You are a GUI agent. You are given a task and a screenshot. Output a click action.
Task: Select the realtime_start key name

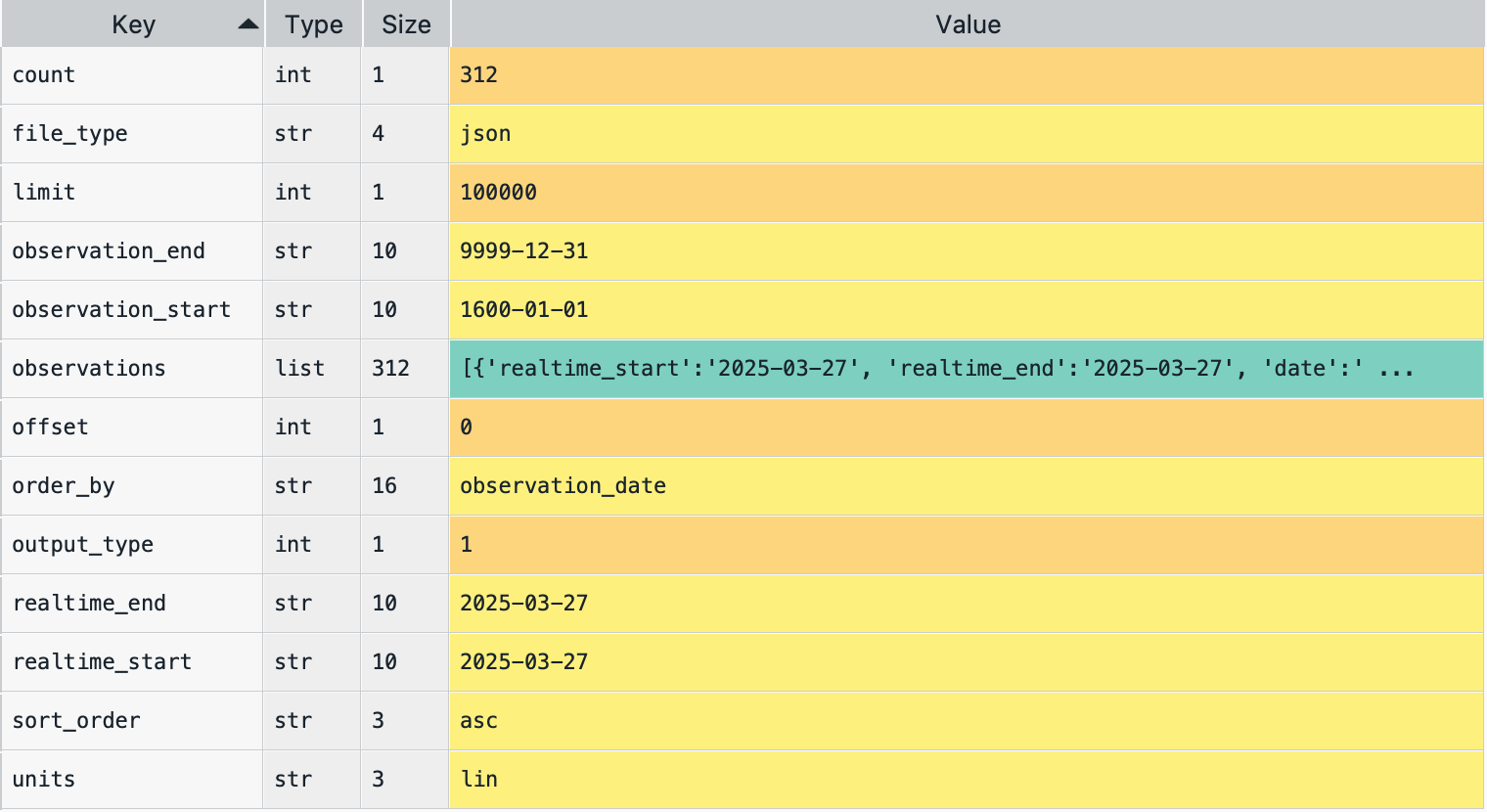[x=102, y=662]
